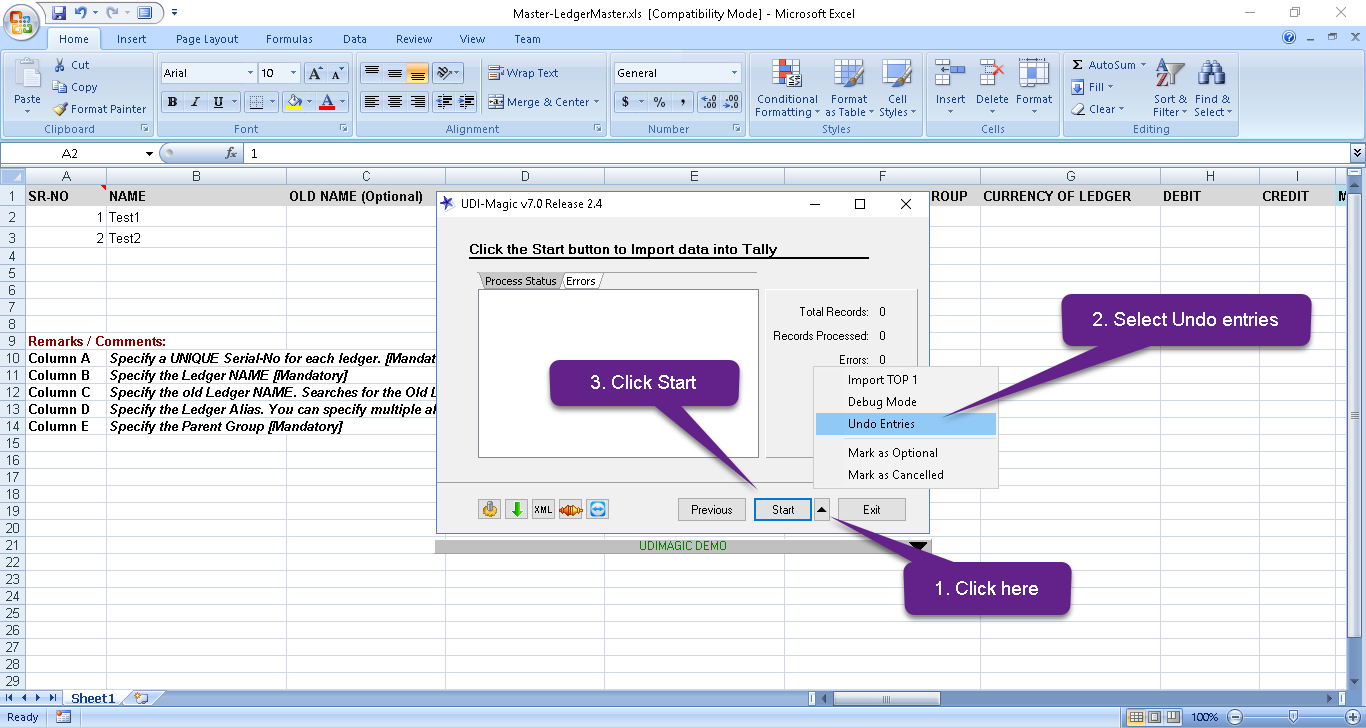Open the Page Layout ribbon tab
This screenshot has height=728, width=1366.
coord(207,39)
